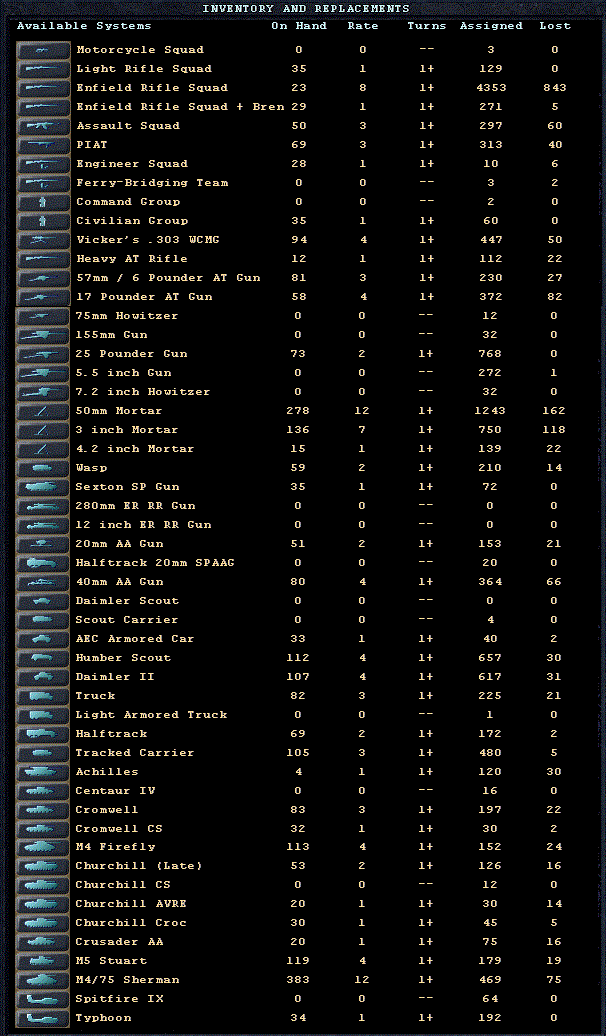Open the Humber Scout icon
Screen dimensions: 606x1036
pyautogui.click(x=43, y=659)
